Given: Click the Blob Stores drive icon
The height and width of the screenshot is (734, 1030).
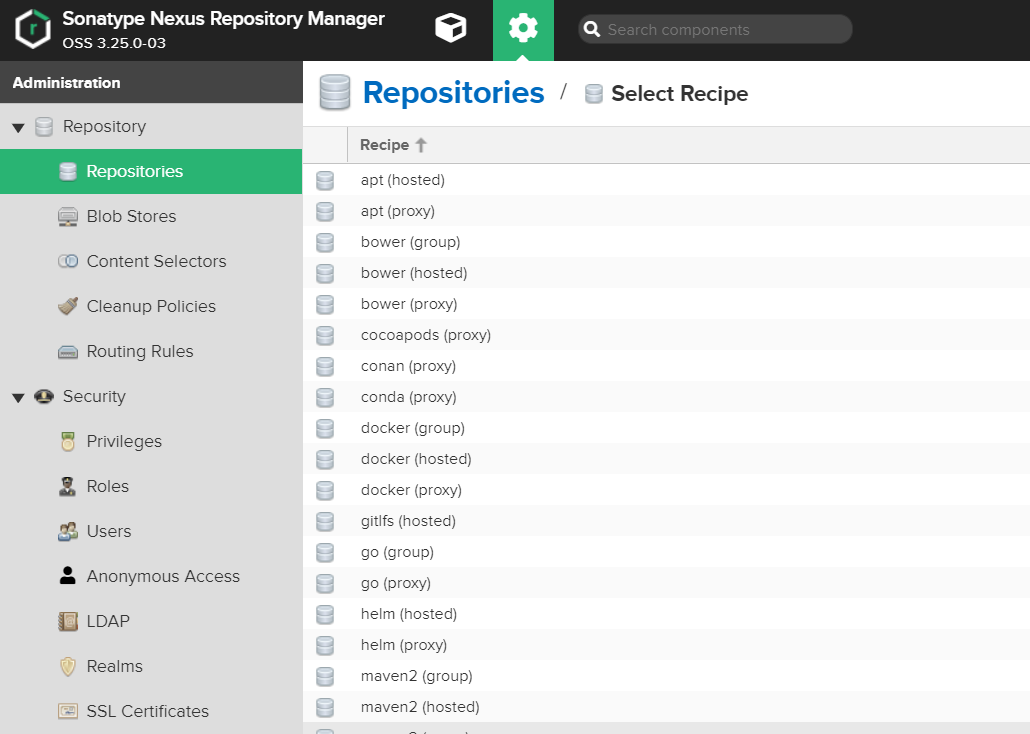Looking at the screenshot, I should [x=68, y=216].
